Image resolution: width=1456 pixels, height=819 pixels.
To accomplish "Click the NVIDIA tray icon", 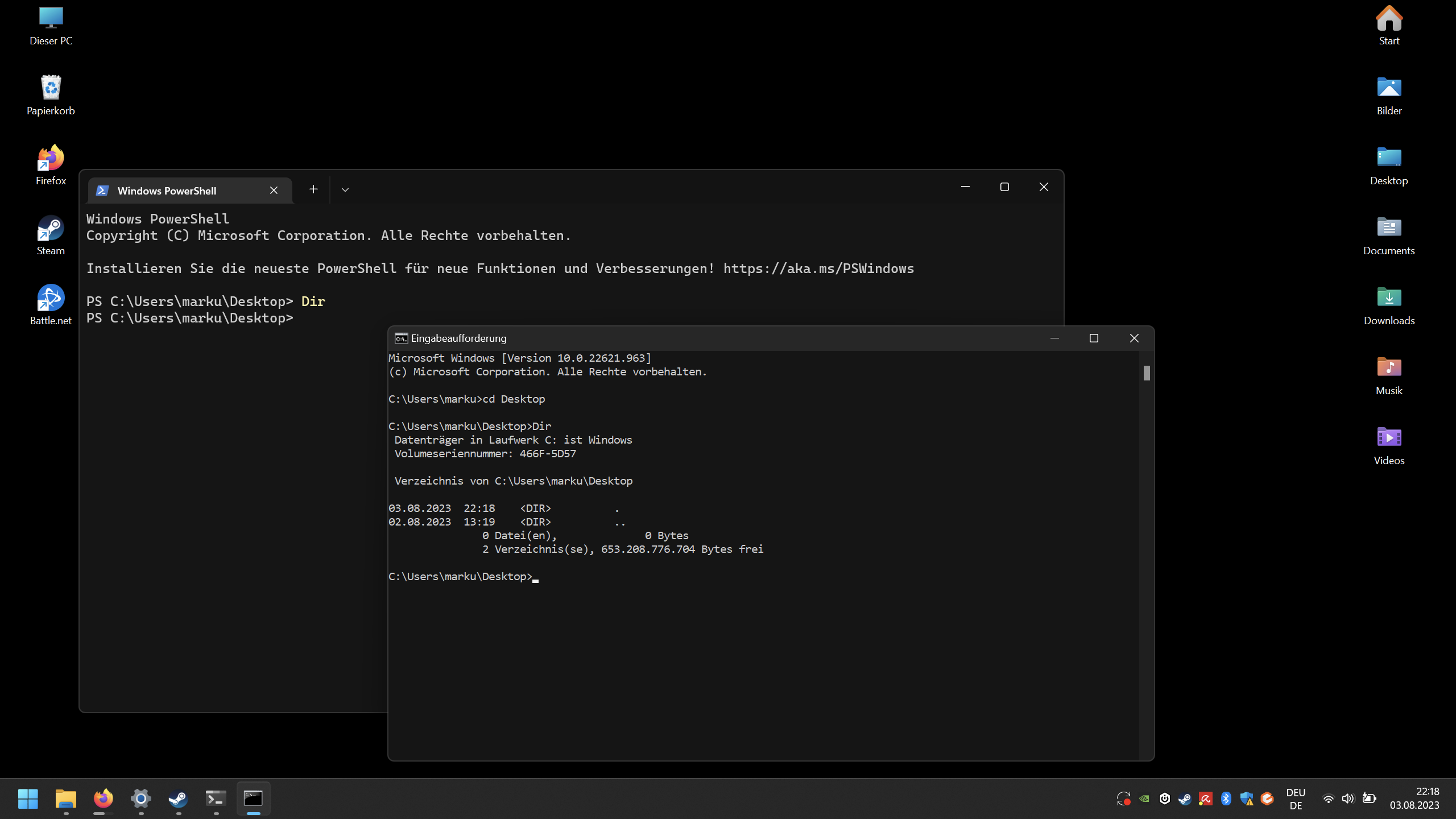I will pyautogui.click(x=1144, y=799).
